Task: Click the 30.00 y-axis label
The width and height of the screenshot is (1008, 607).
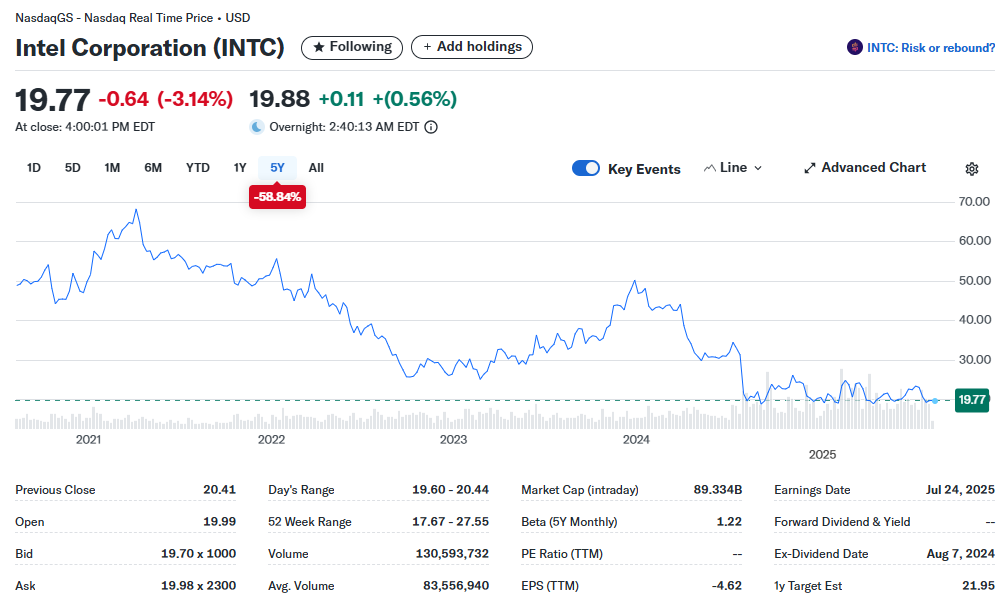Action: [974, 360]
